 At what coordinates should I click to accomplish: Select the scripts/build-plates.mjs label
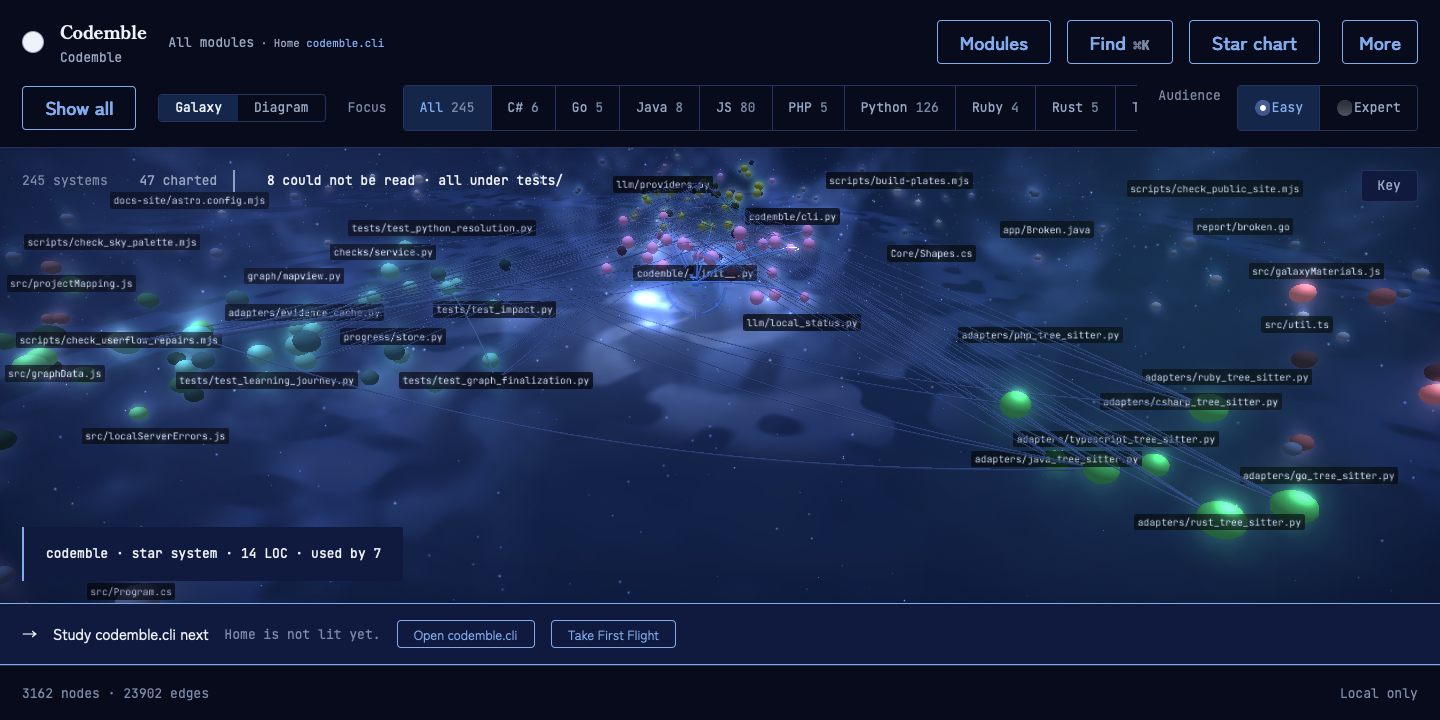point(899,181)
